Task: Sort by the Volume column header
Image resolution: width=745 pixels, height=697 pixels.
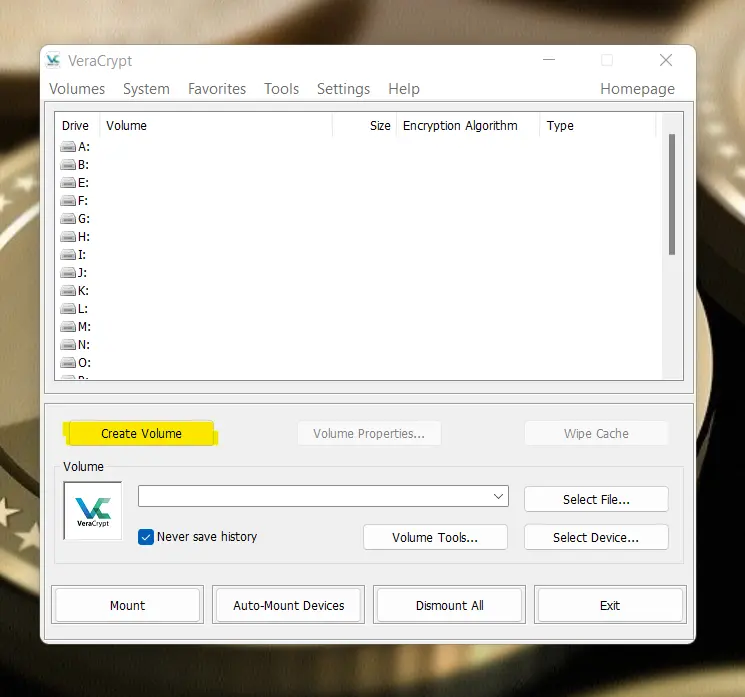Action: click(x=216, y=125)
